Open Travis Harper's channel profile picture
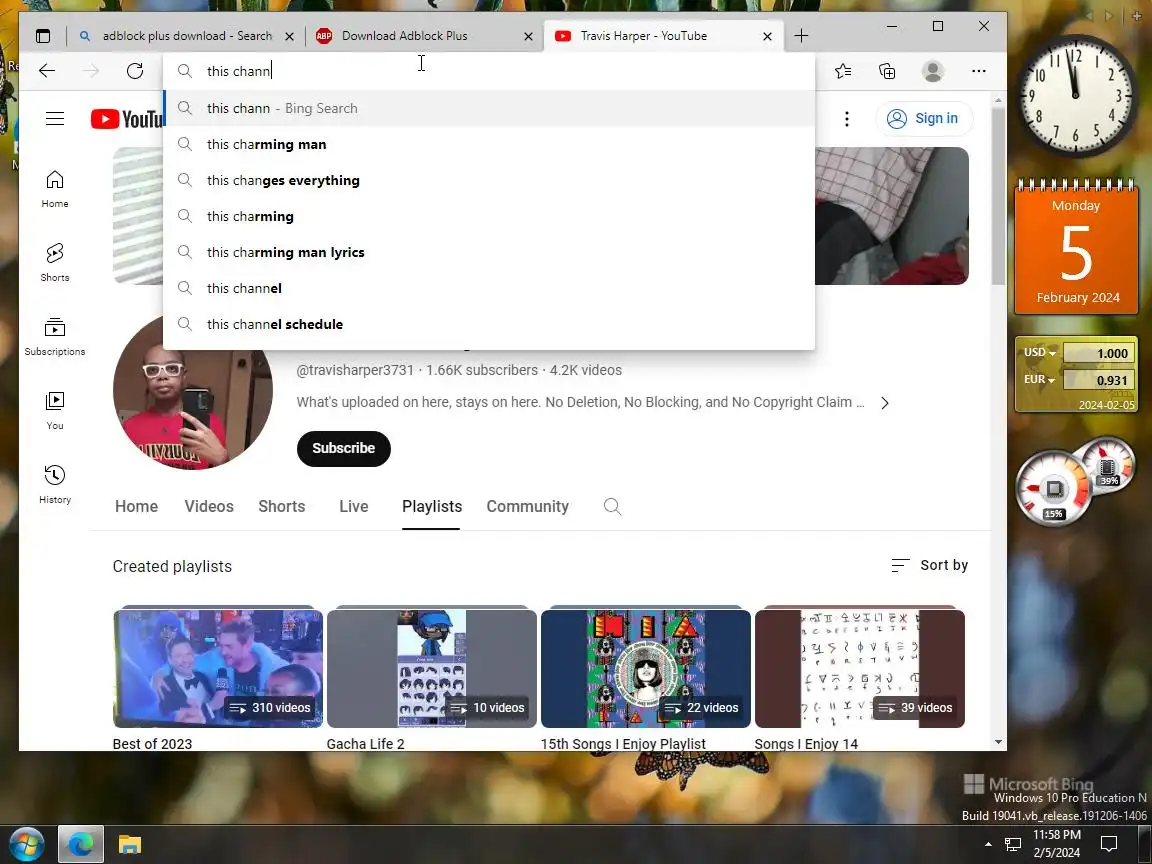This screenshot has width=1152, height=864. [x=192, y=391]
